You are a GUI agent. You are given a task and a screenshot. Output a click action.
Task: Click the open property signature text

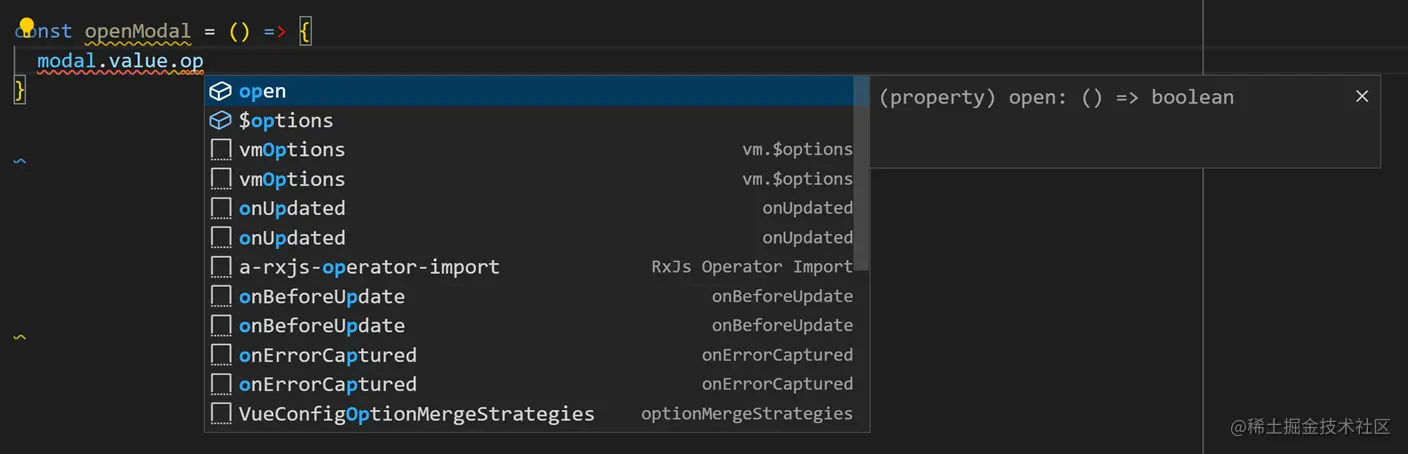click(1056, 97)
